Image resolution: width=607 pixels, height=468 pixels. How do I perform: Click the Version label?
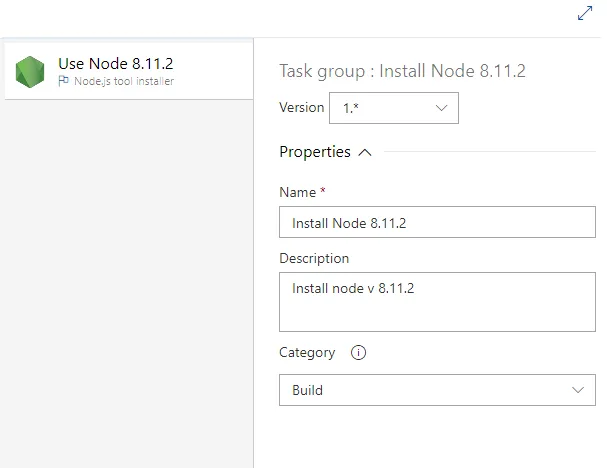(302, 107)
